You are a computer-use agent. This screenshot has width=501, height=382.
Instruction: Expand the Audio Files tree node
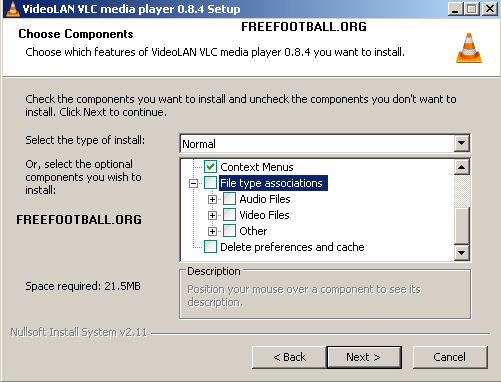click(x=212, y=199)
